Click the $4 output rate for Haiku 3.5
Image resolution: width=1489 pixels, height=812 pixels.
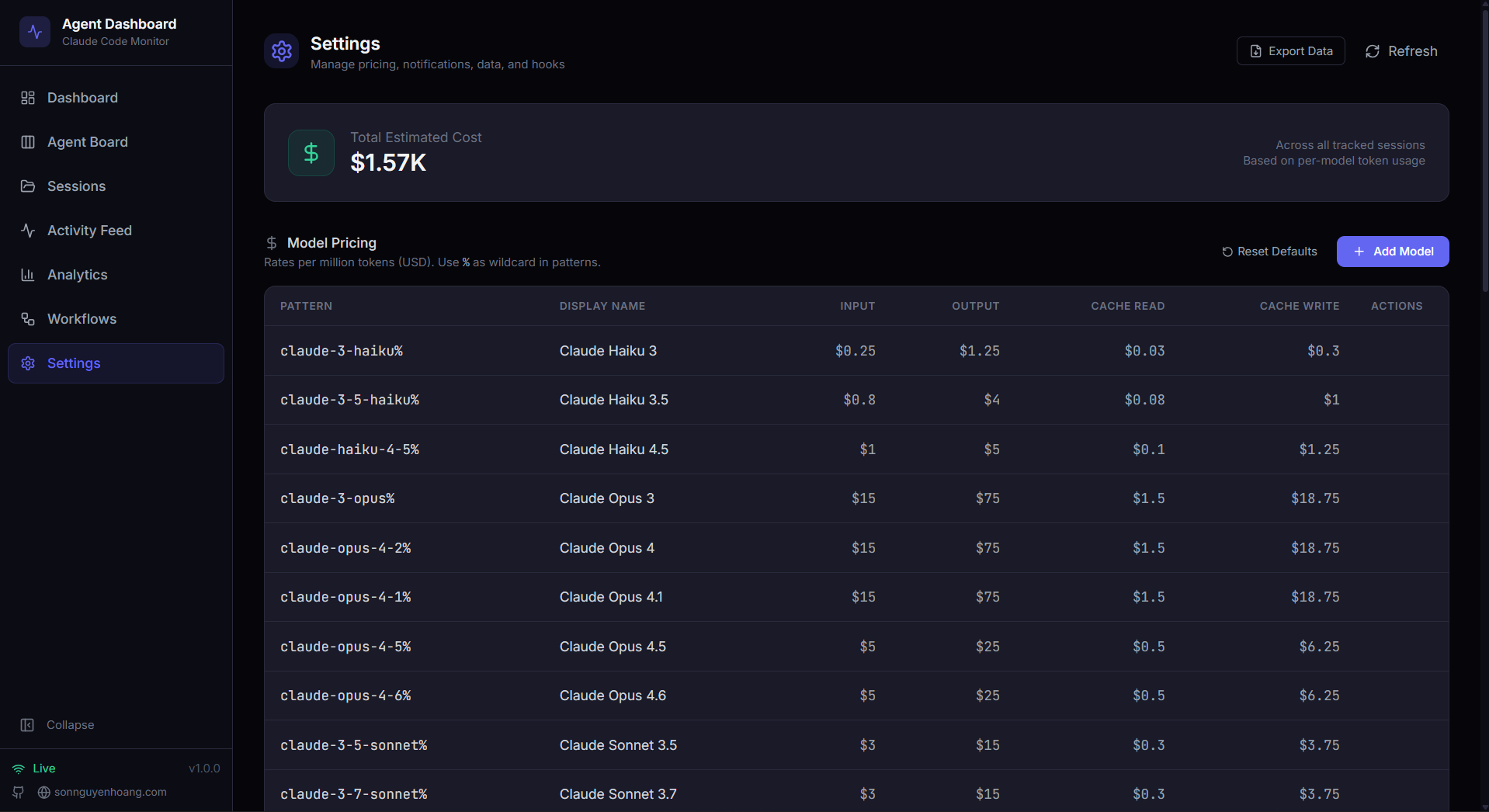coord(991,400)
